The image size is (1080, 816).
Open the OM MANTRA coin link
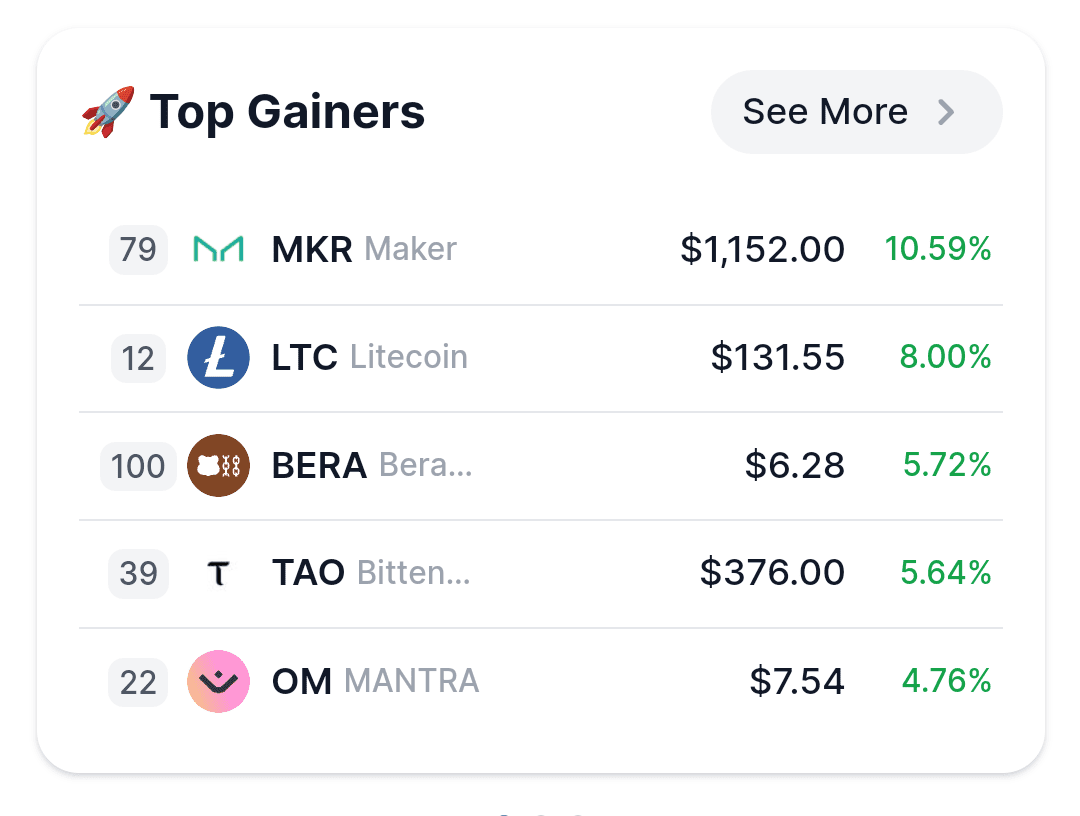[375, 681]
